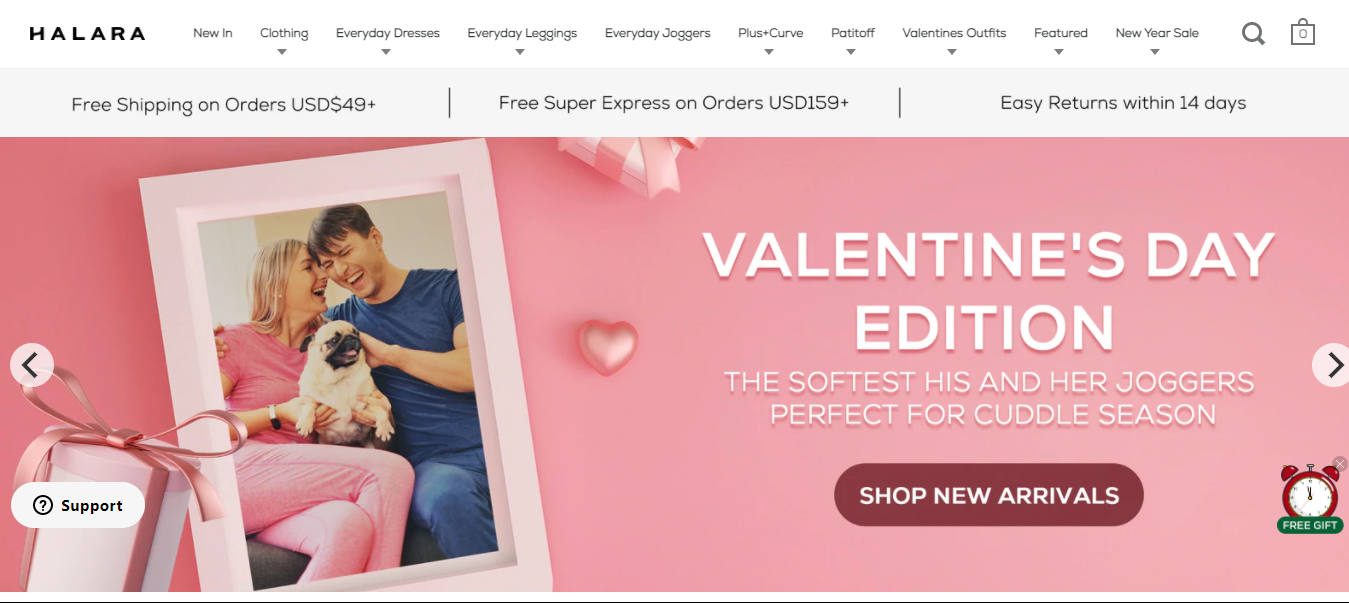Click the HALARA logo
Viewport: 1349px width, 603px height.
click(87, 34)
